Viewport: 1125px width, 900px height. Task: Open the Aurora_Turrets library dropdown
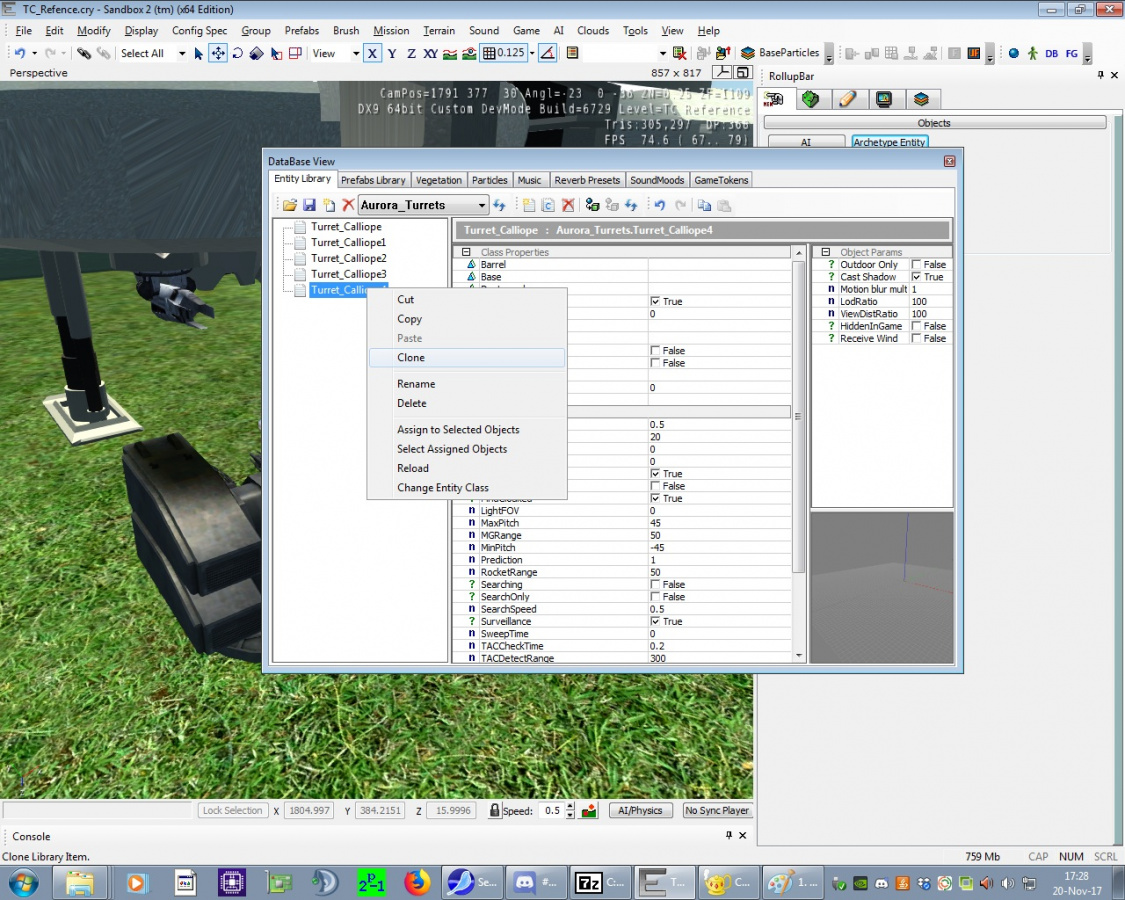point(482,205)
